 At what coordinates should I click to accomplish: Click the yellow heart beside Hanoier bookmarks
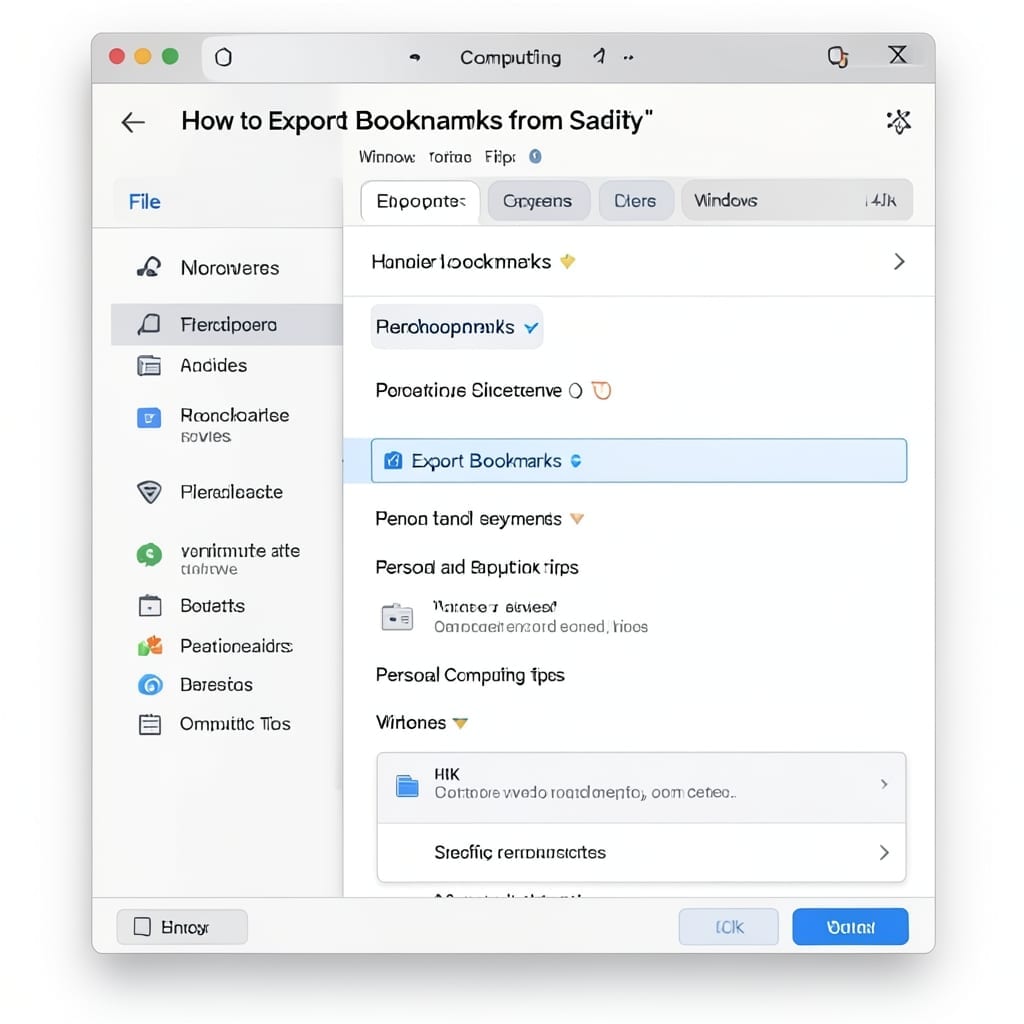click(x=568, y=262)
